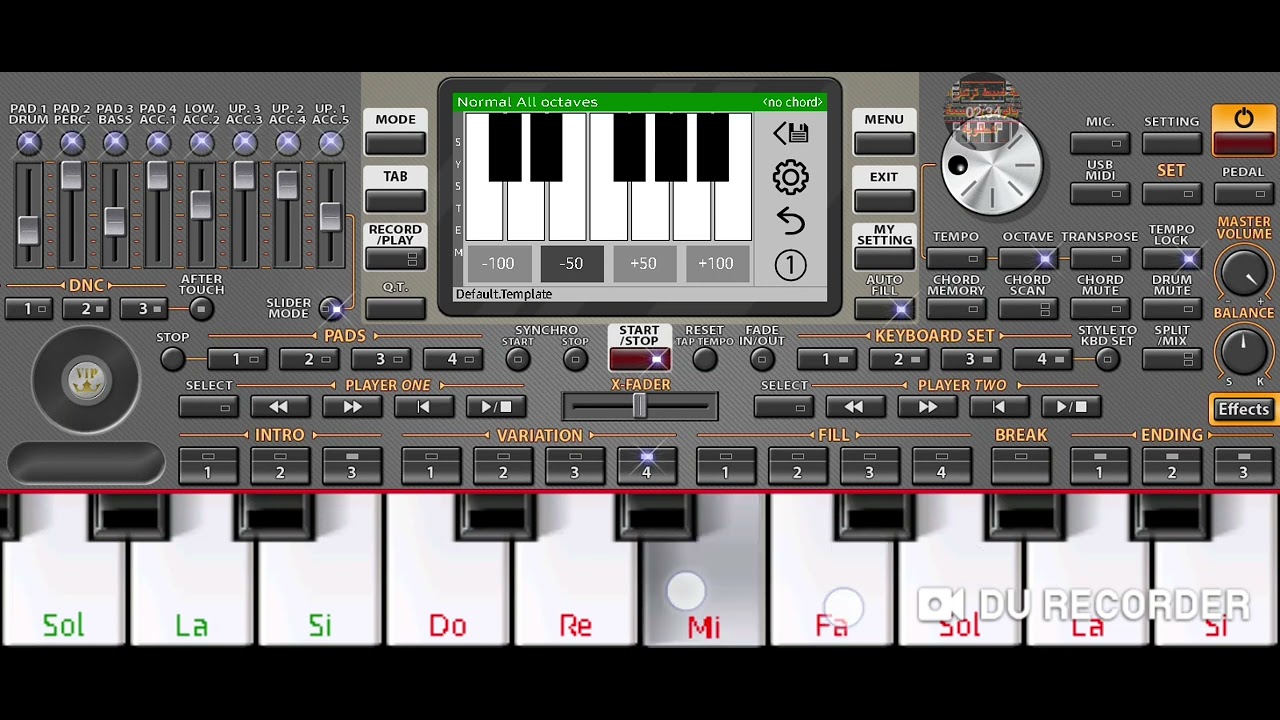Fast-forward Player Two

927,407
